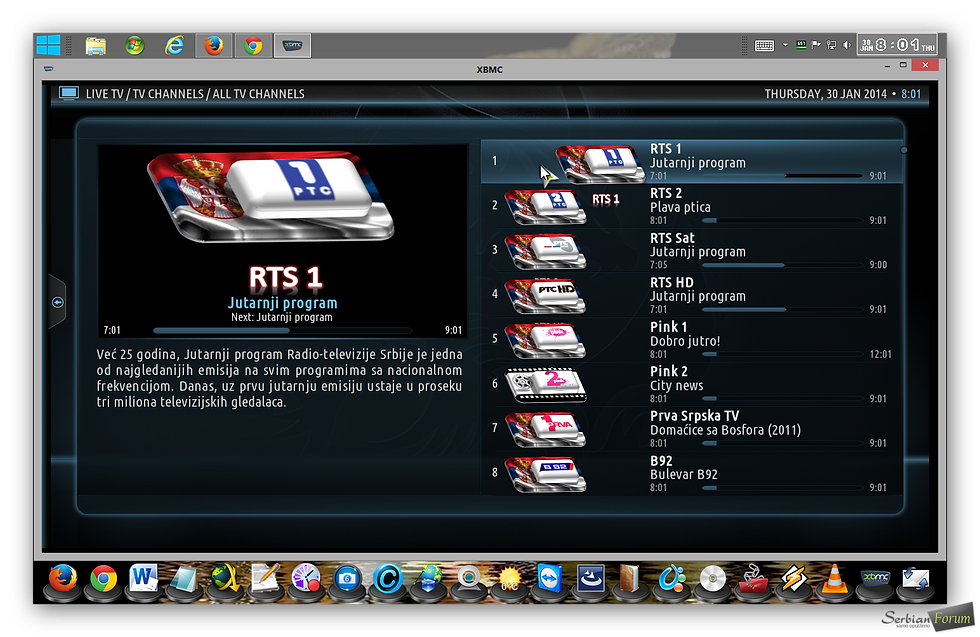
Task: Select channel logo for Prva Srpska TV
Action: [545, 429]
